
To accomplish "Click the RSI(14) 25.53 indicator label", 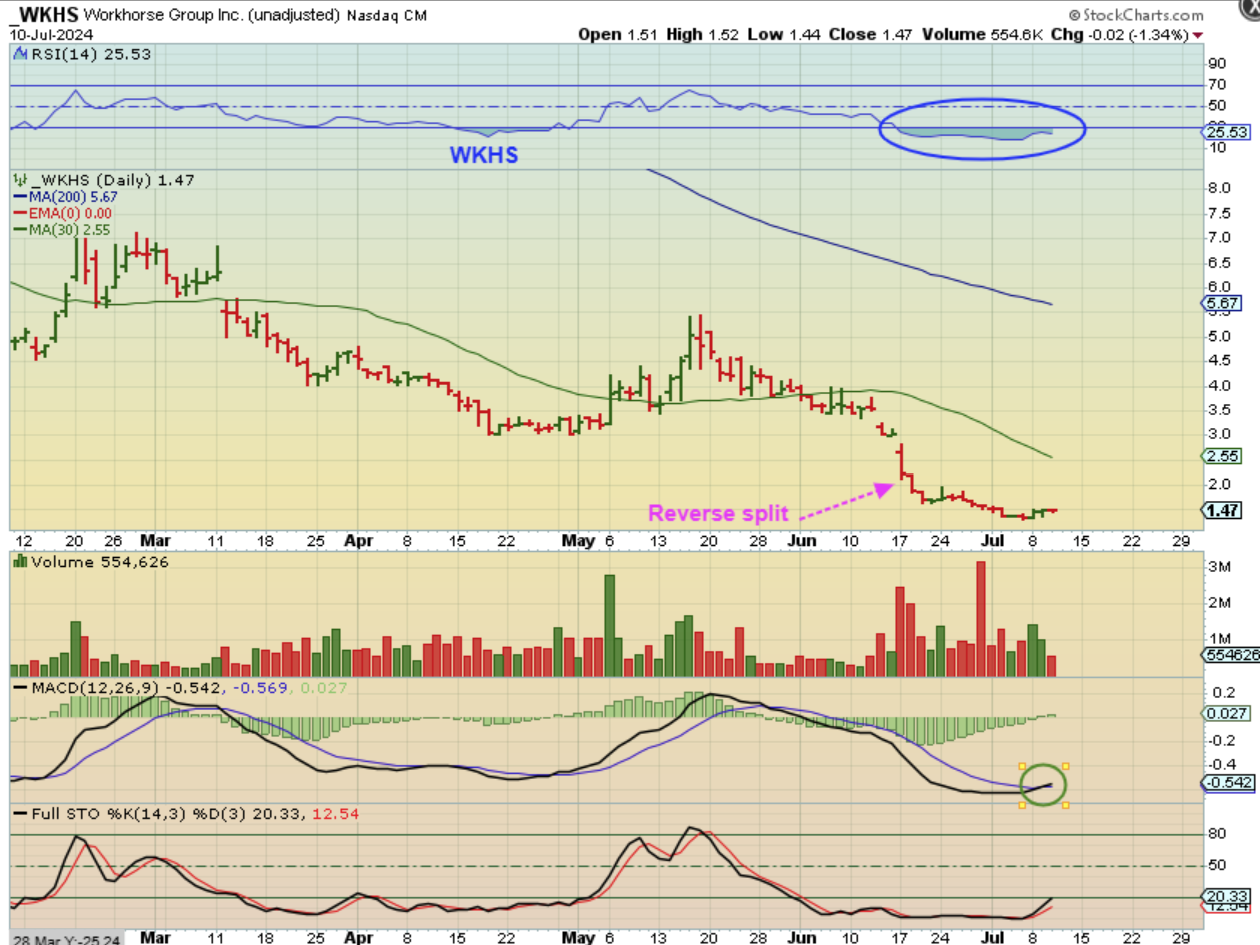I will click(x=91, y=54).
